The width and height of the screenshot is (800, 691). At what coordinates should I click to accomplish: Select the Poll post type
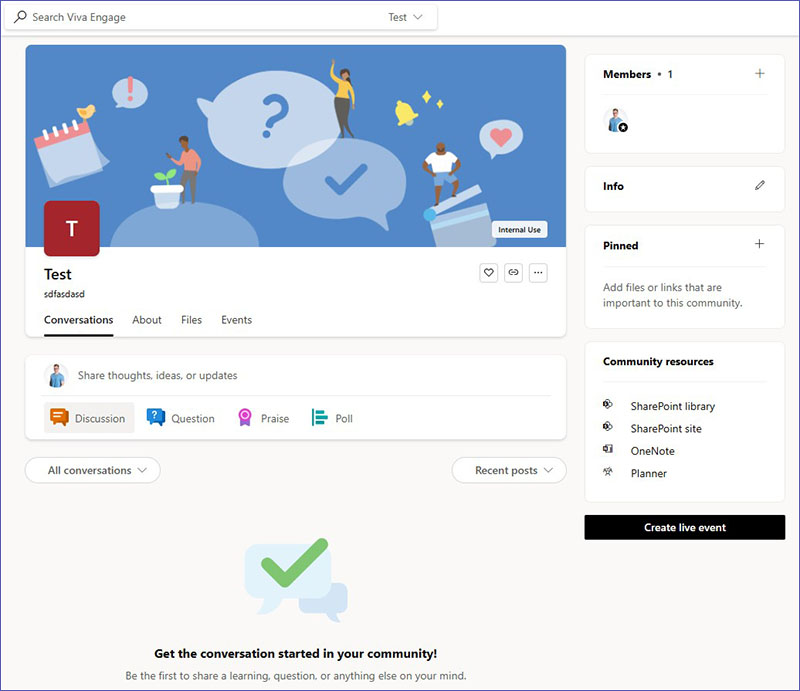coord(332,418)
